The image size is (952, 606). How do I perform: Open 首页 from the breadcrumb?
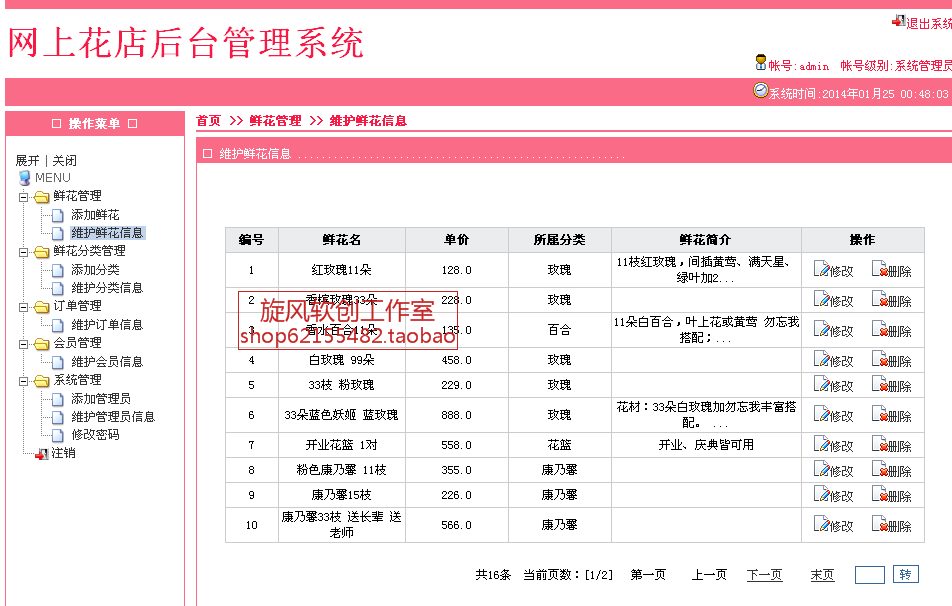pyautogui.click(x=207, y=120)
